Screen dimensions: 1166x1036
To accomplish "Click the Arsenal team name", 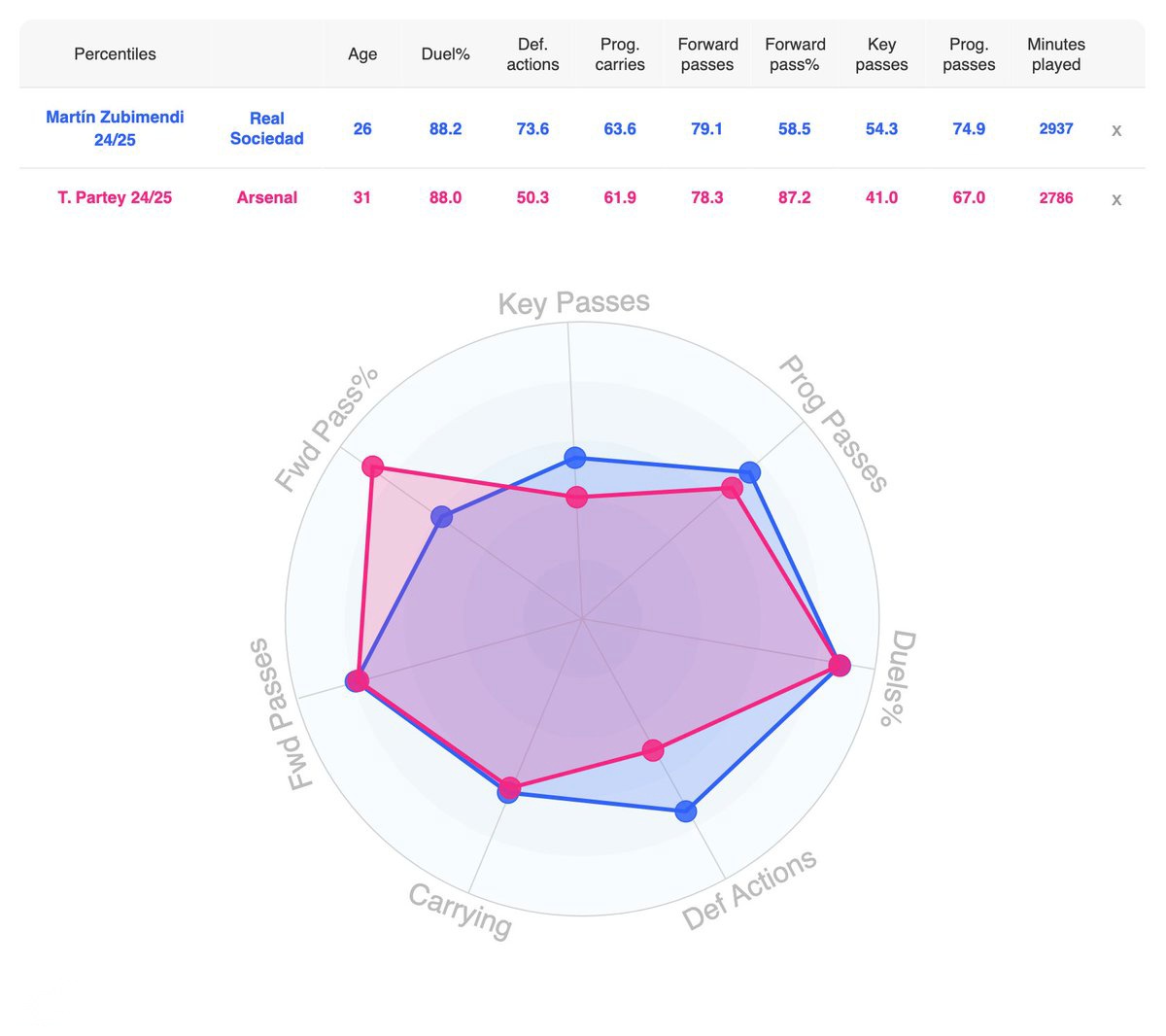I will click(266, 197).
